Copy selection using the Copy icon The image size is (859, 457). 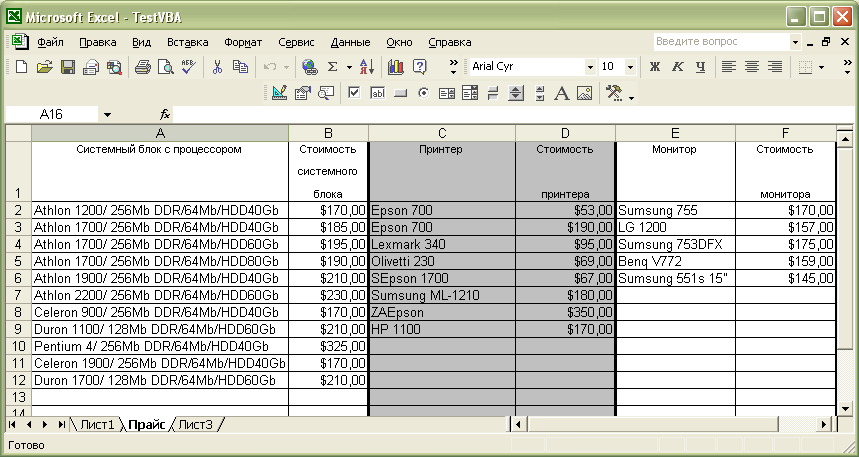tap(240, 67)
